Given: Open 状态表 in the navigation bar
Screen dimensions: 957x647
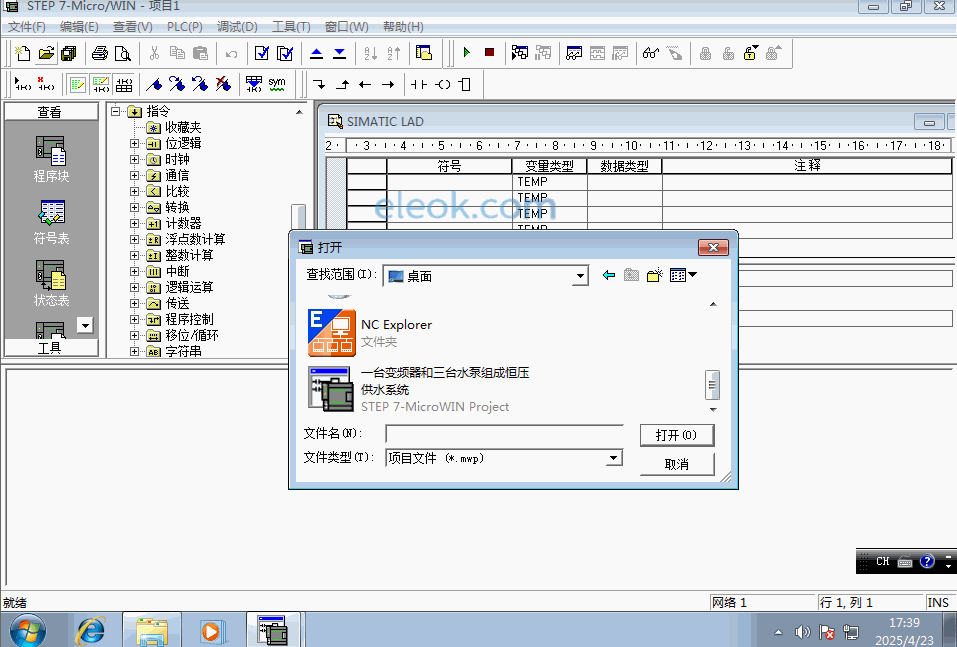Looking at the screenshot, I should (x=51, y=283).
